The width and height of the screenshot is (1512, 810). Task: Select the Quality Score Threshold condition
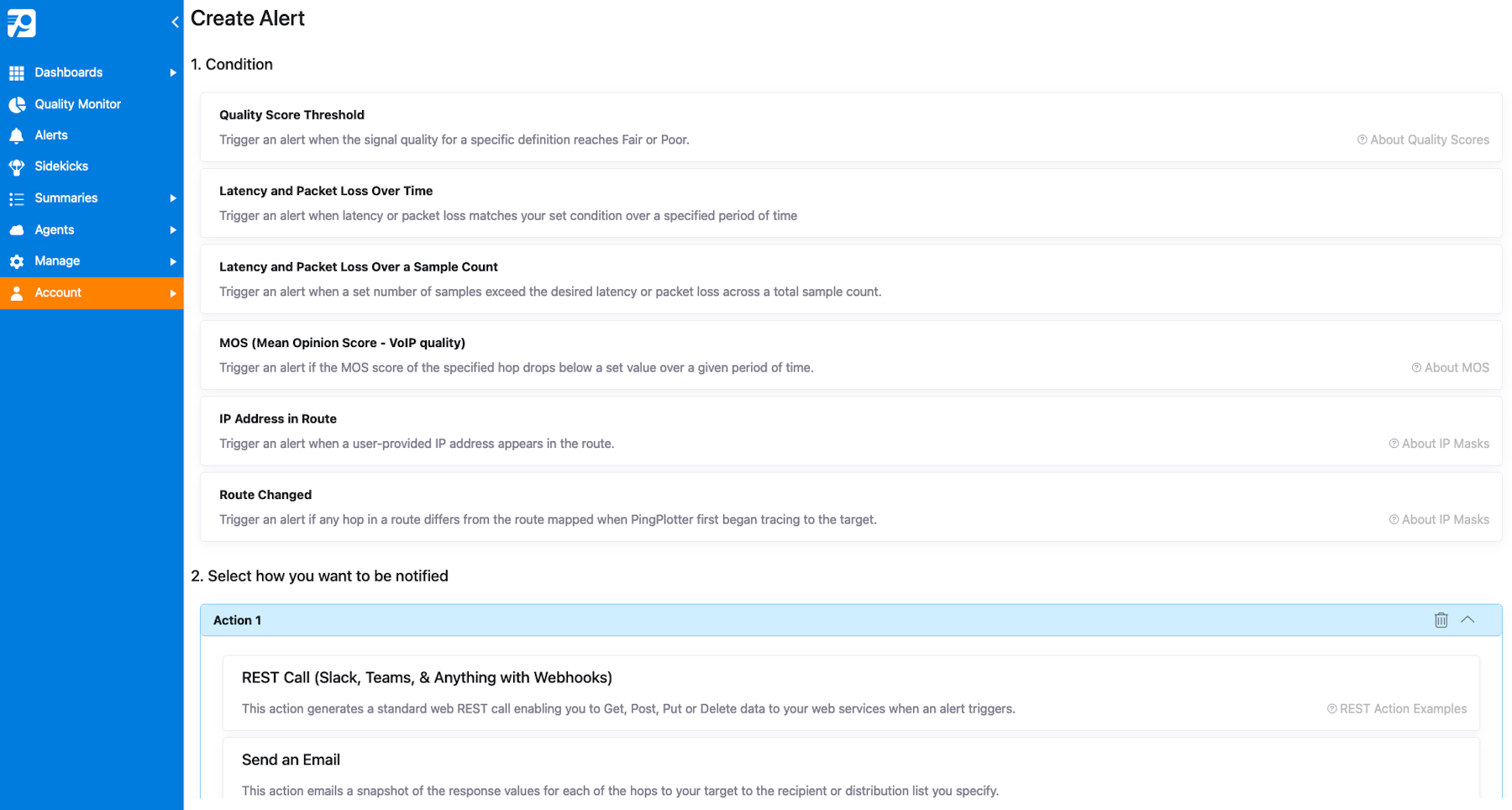[x=291, y=115]
